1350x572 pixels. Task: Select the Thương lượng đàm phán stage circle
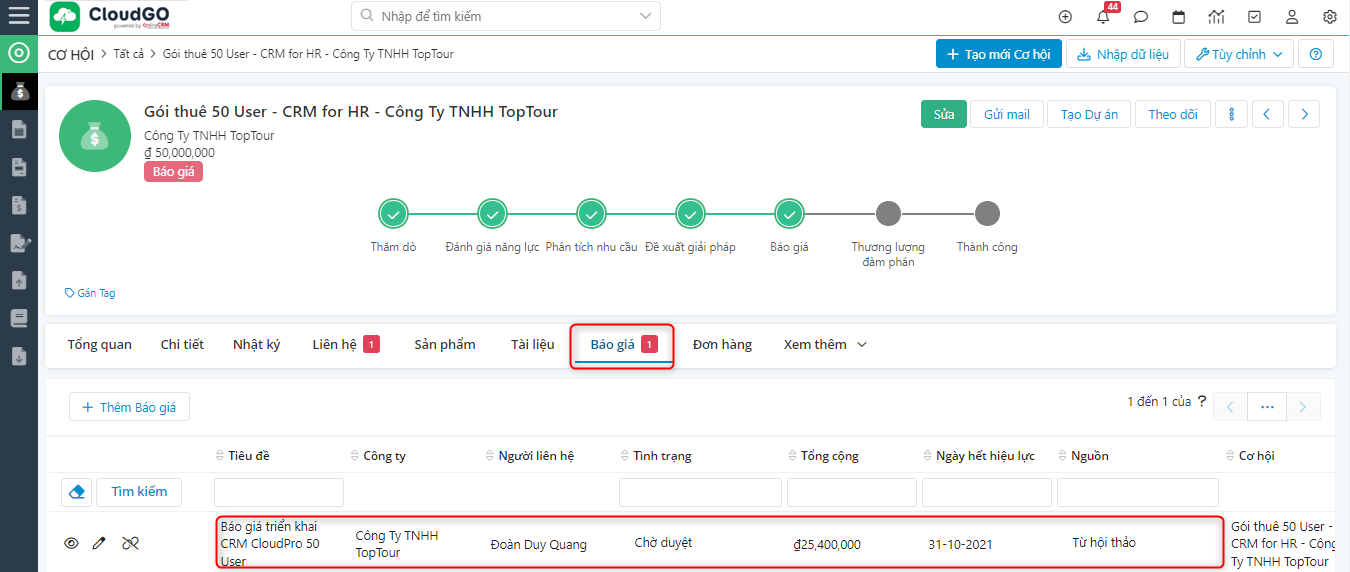coord(887,214)
